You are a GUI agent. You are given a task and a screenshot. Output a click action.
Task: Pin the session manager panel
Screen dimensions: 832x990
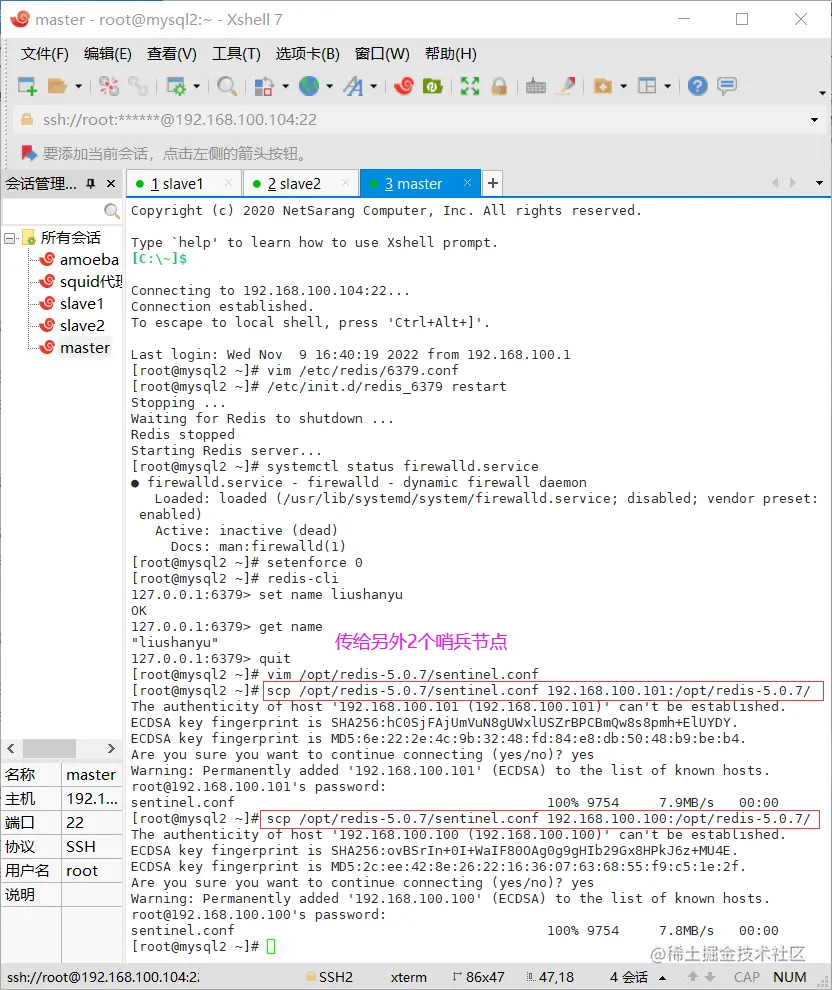tap(91, 184)
